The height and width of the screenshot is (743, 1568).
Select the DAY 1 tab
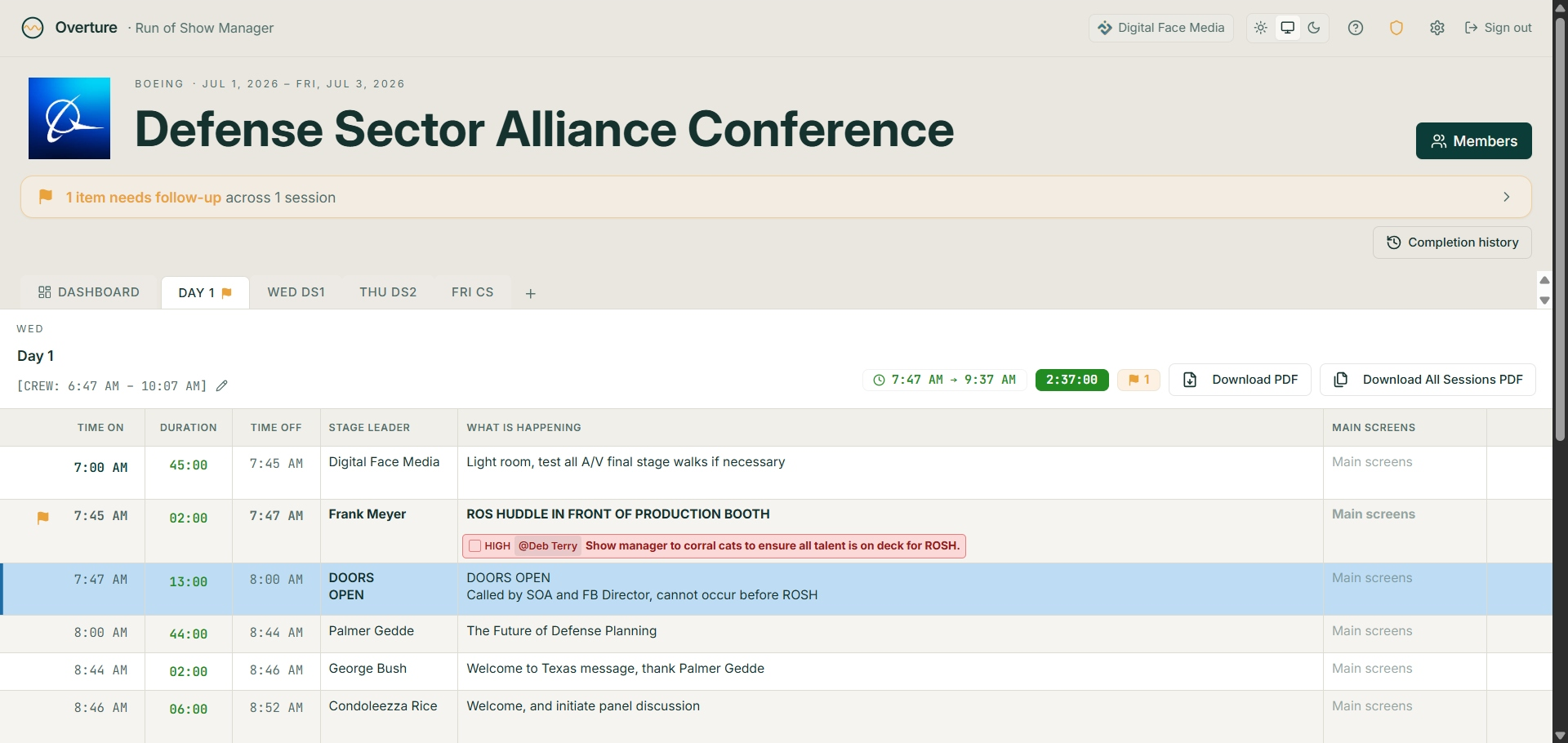(x=205, y=292)
